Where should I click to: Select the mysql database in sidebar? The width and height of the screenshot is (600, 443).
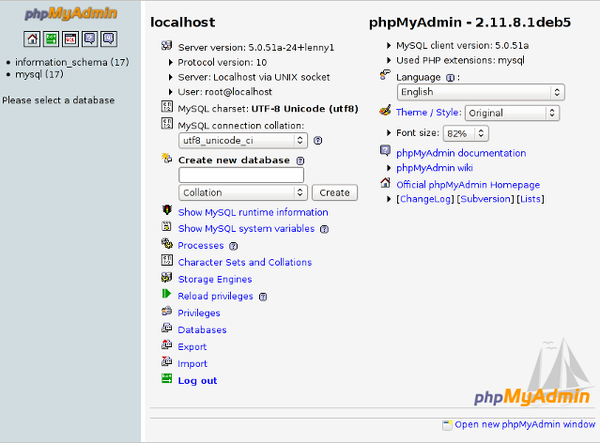point(39,74)
